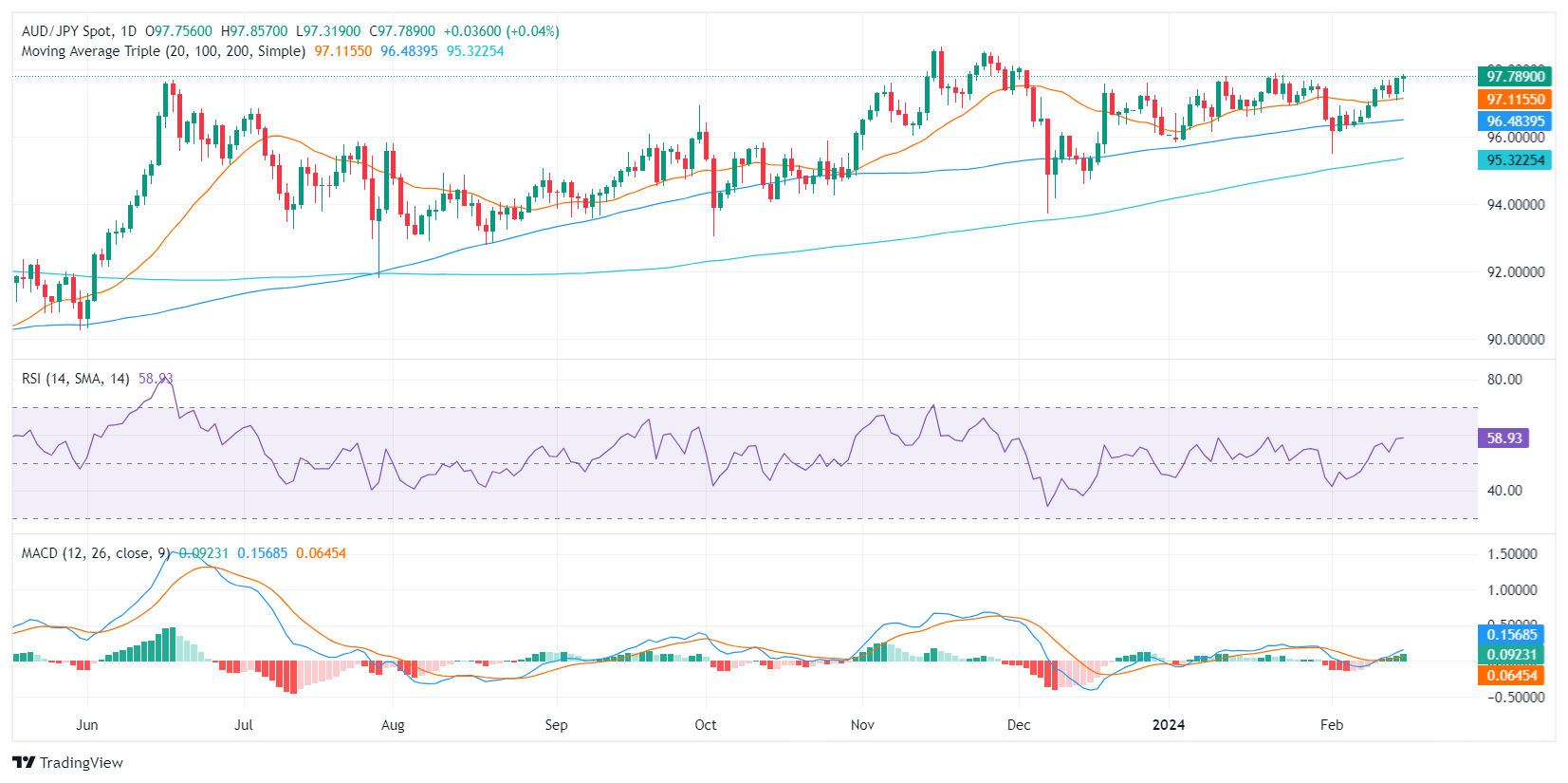Select the Moving Average Triple indicator label

click(163, 51)
